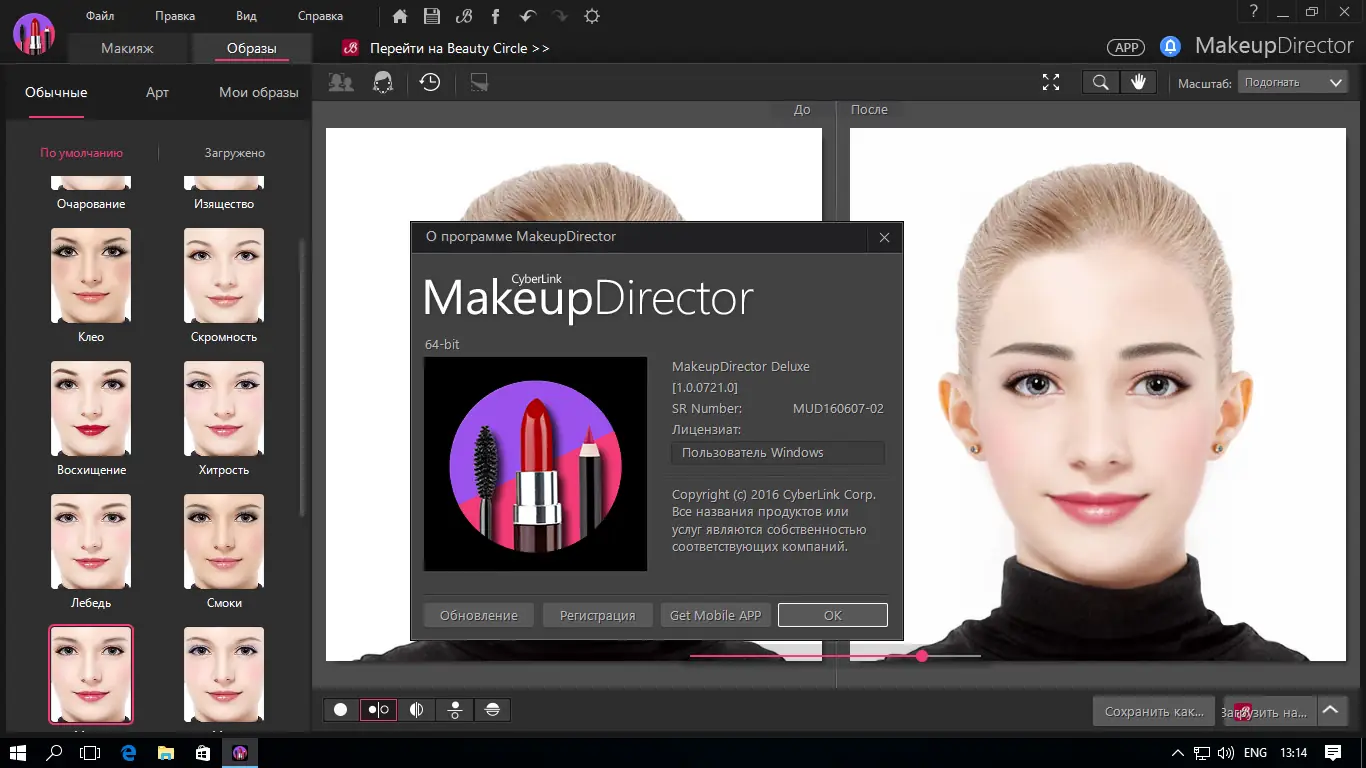Select the Смоки makeup preset thumbnail
The image size is (1366, 768).
point(223,541)
